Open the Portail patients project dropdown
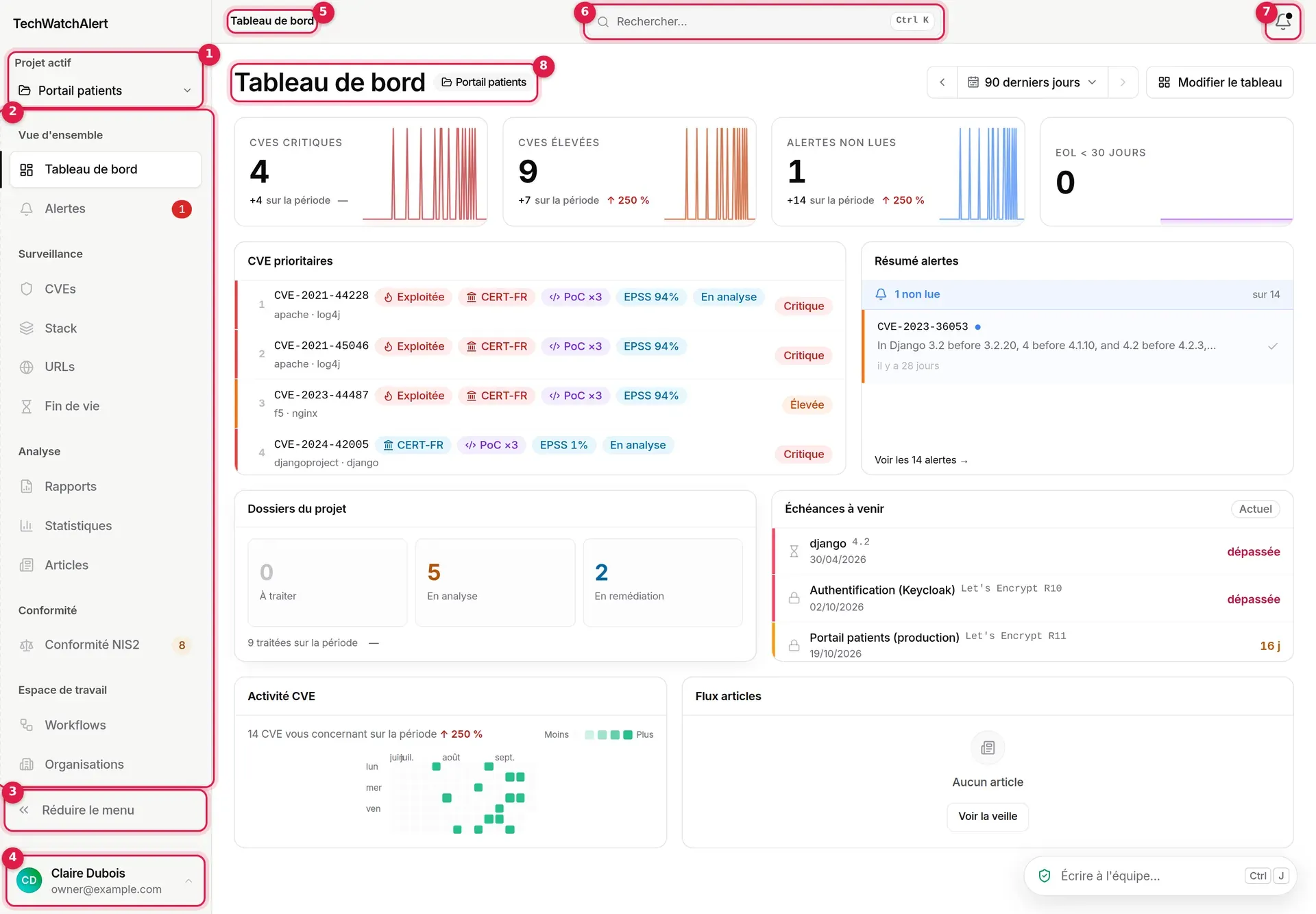Screen dimensions: 1316x914 [x=106, y=91]
